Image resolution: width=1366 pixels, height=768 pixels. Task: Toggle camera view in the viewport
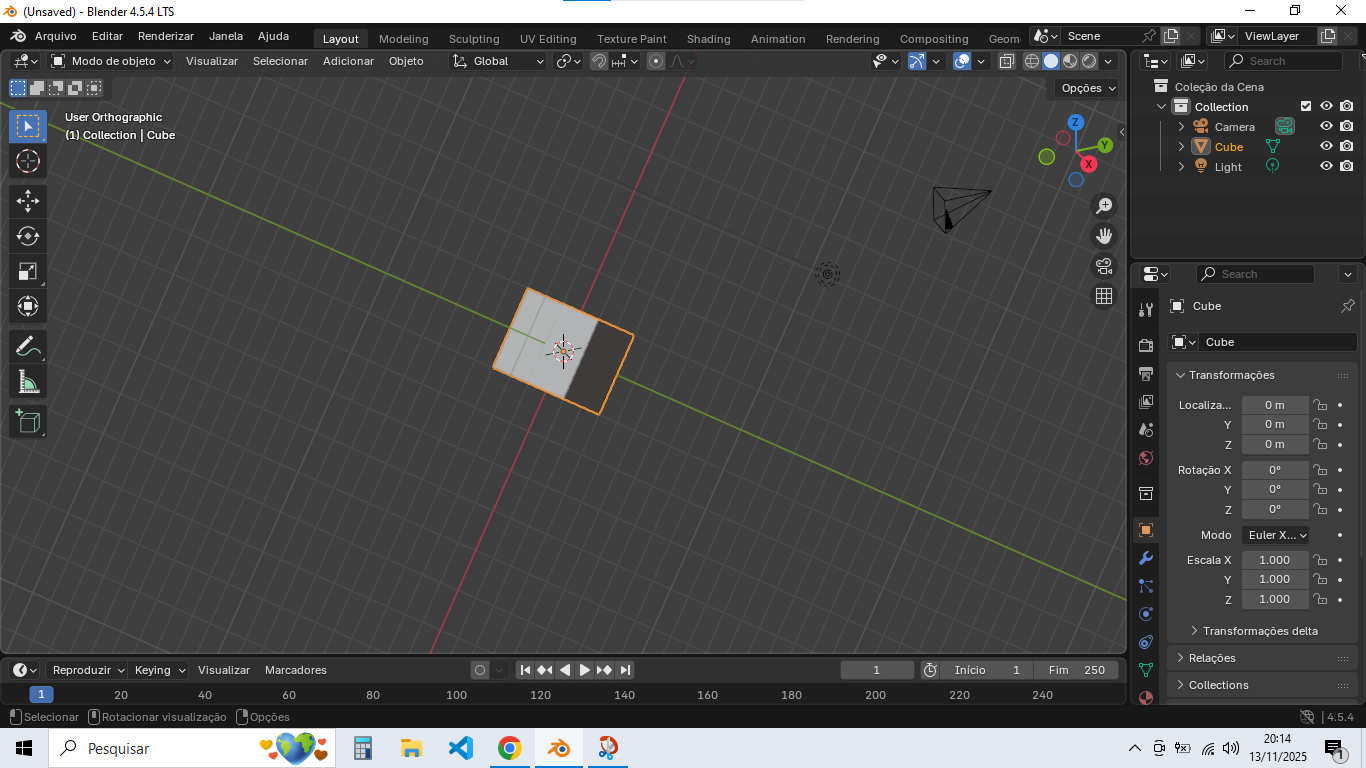tap(1104, 266)
